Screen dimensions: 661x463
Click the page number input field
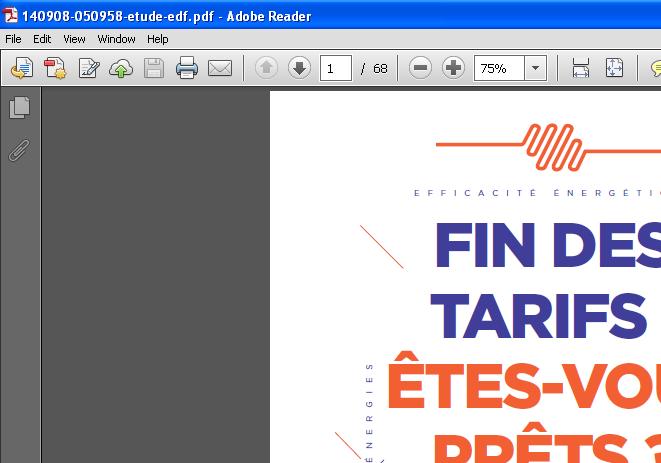335,68
